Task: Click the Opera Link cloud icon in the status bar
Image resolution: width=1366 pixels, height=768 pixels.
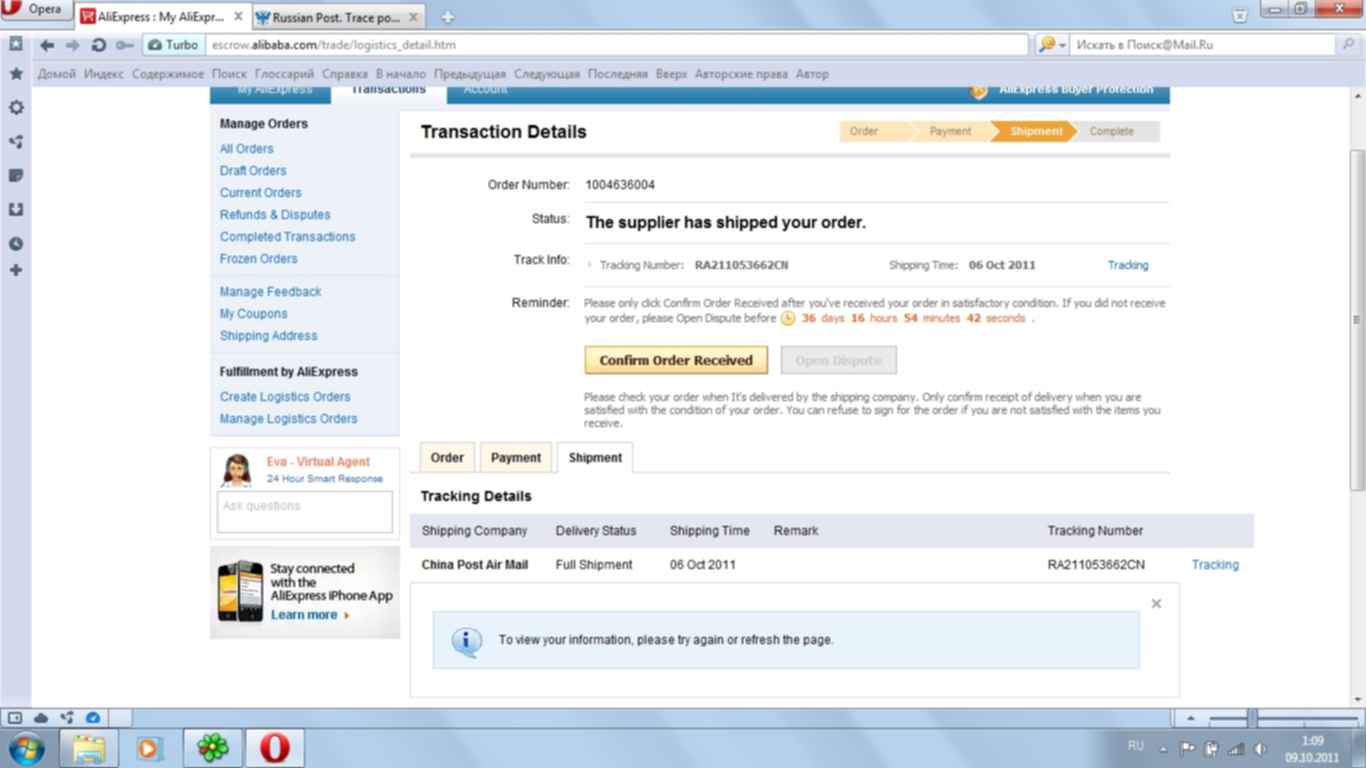Action: 41,718
